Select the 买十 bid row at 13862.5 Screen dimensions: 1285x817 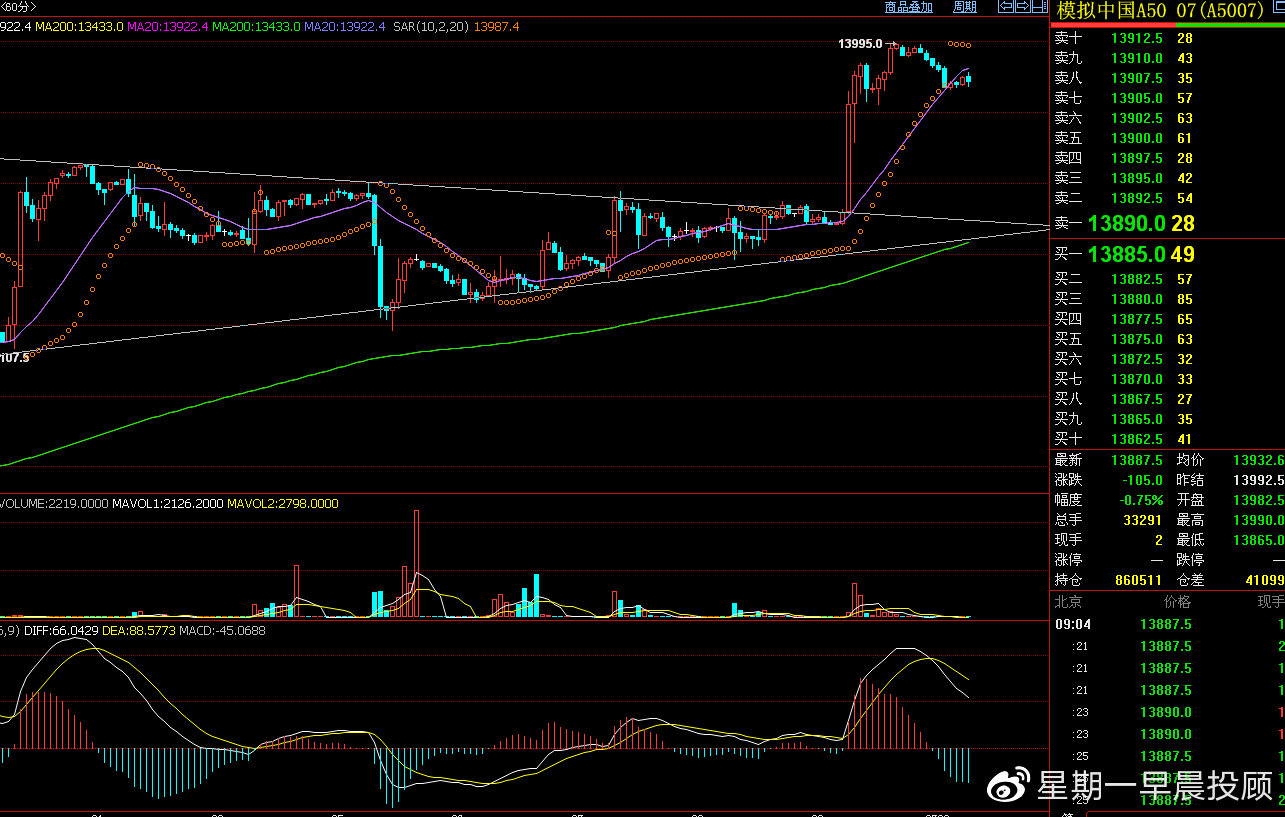click(x=1167, y=439)
